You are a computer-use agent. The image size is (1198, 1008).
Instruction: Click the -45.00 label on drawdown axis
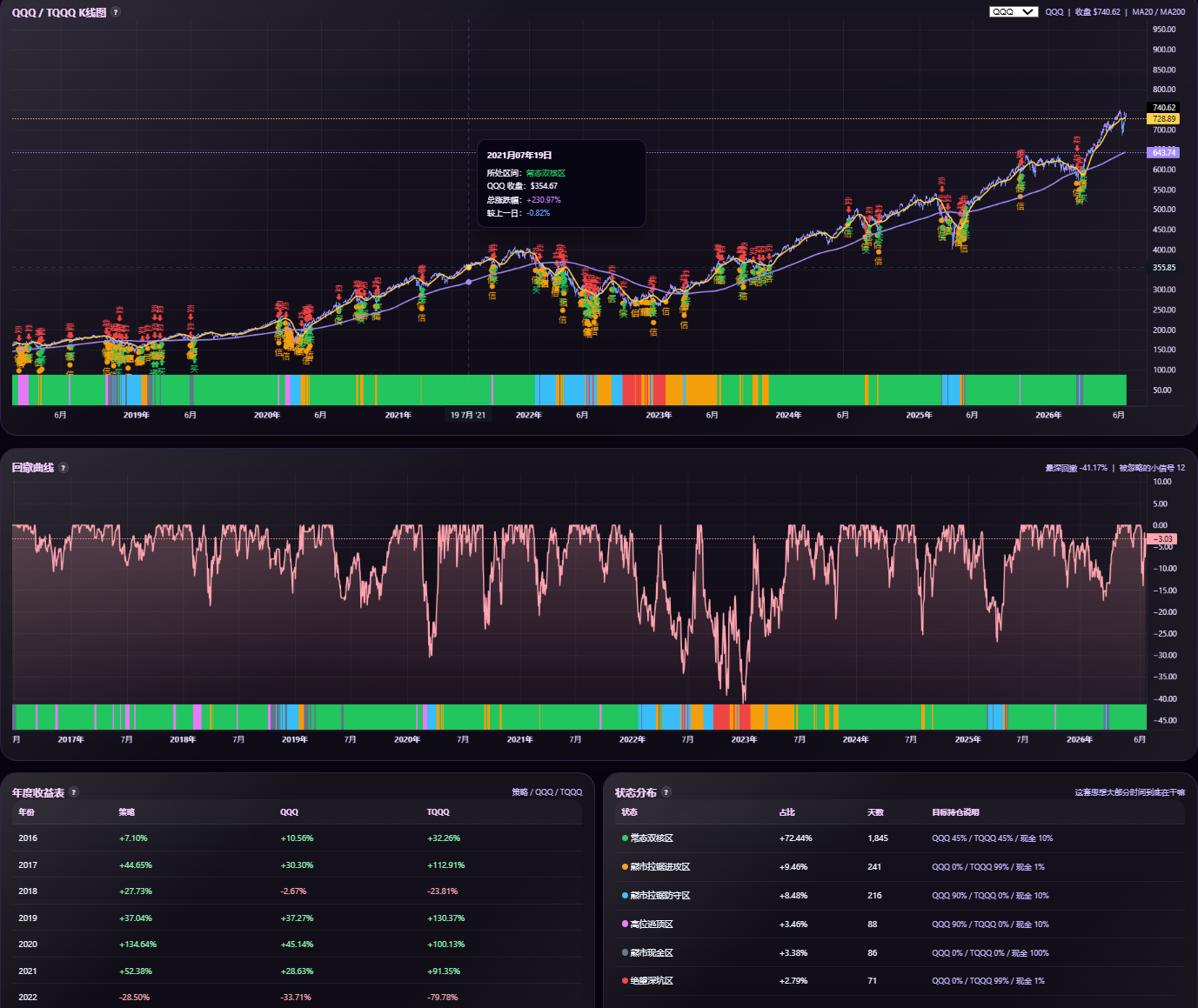point(1164,721)
